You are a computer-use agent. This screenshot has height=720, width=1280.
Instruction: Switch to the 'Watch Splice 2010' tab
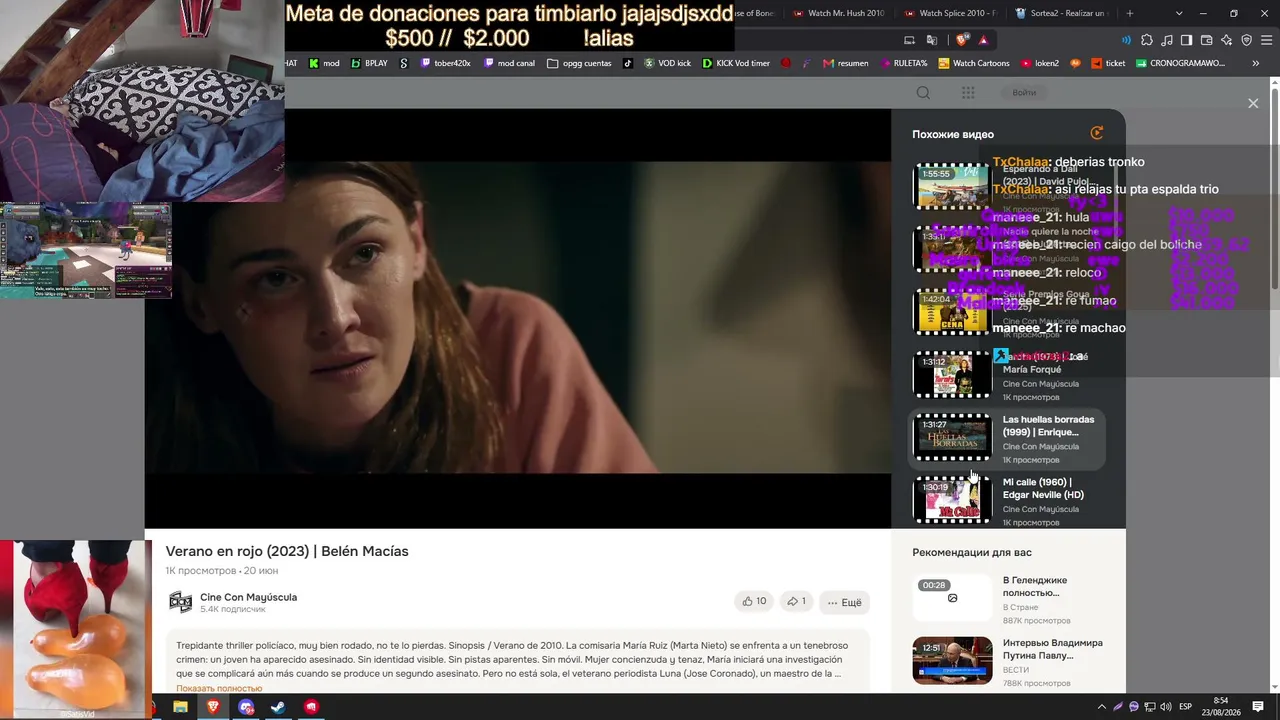[x=950, y=13]
